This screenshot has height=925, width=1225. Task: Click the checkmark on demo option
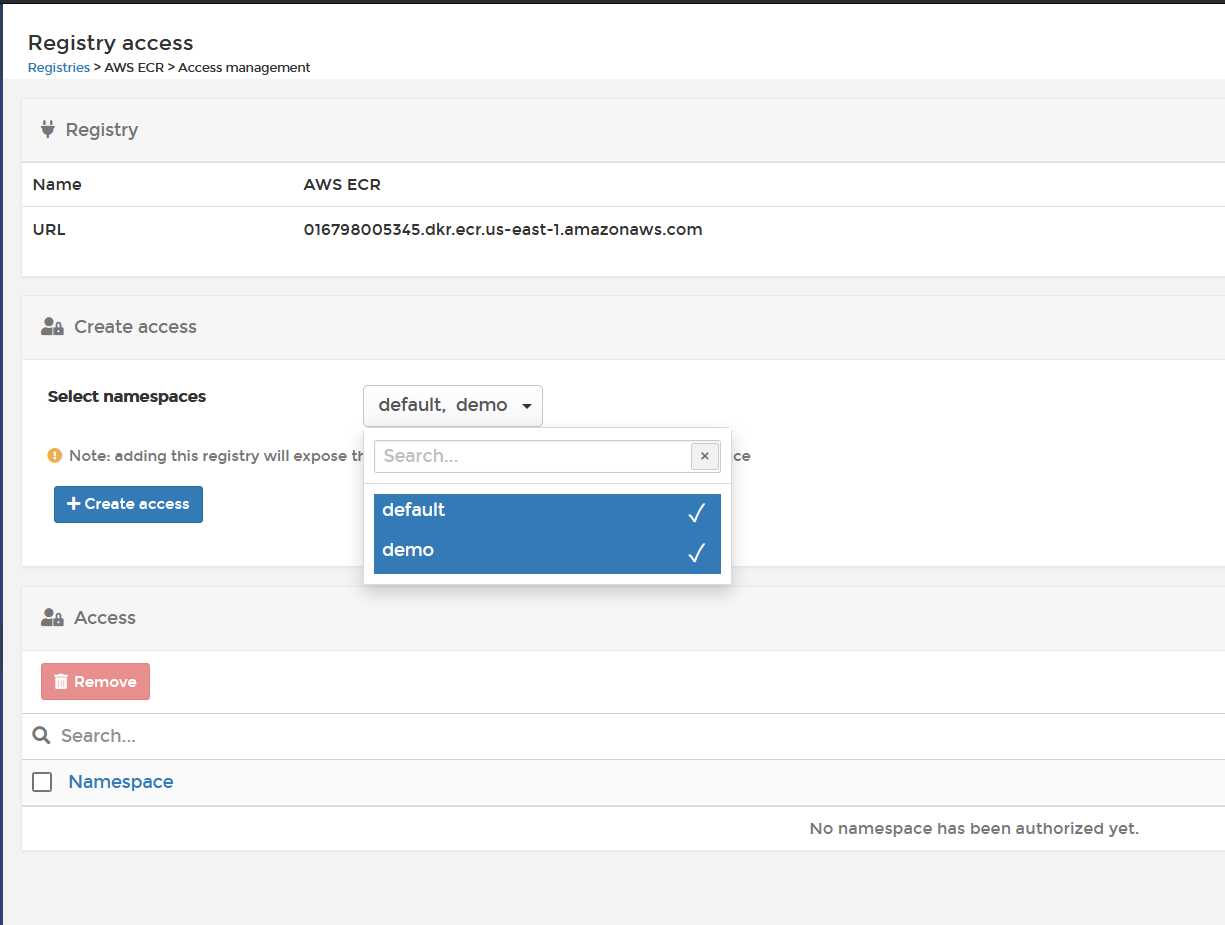coord(697,552)
